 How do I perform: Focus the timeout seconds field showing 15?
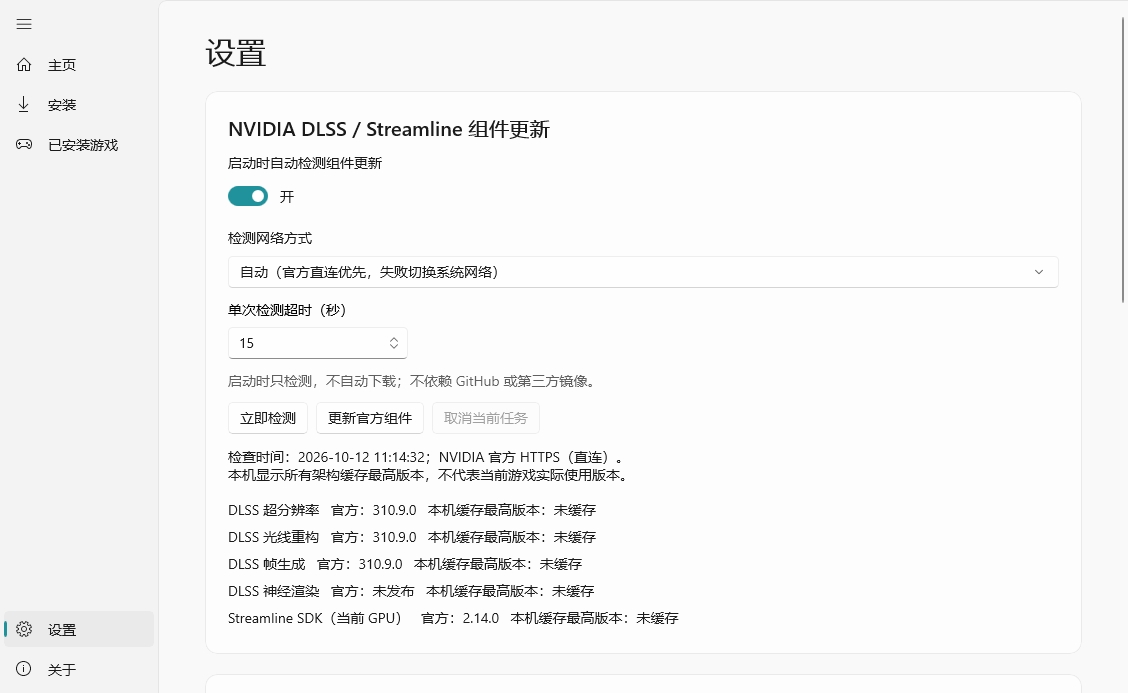tap(318, 343)
